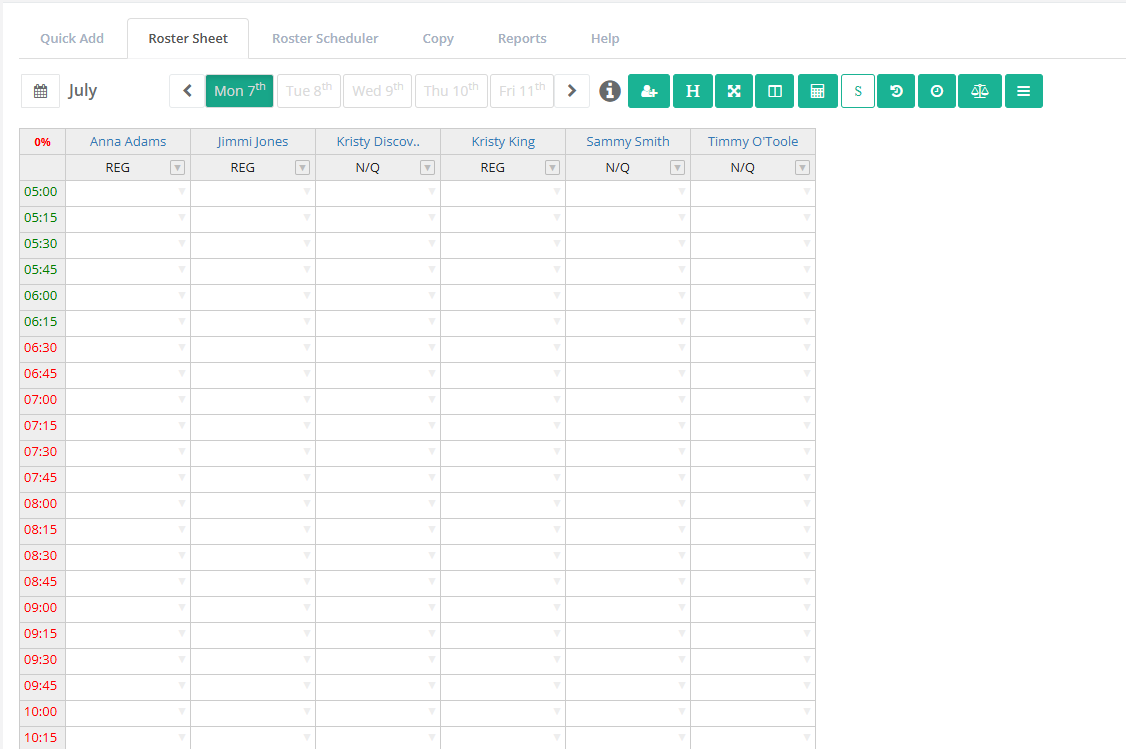Open Kristy King staff link
1126x749 pixels.
(x=503, y=141)
